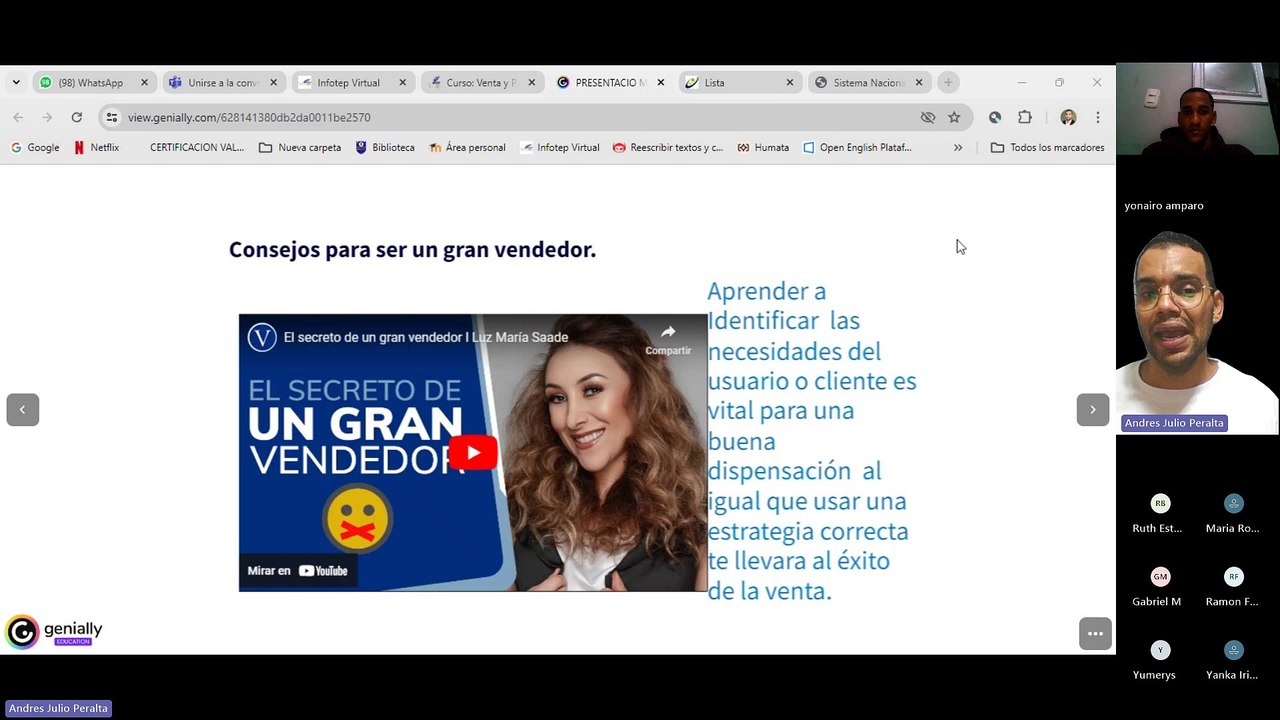Show more bookmarks with the double chevron
Image resolution: width=1280 pixels, height=720 pixels.
pos(957,147)
